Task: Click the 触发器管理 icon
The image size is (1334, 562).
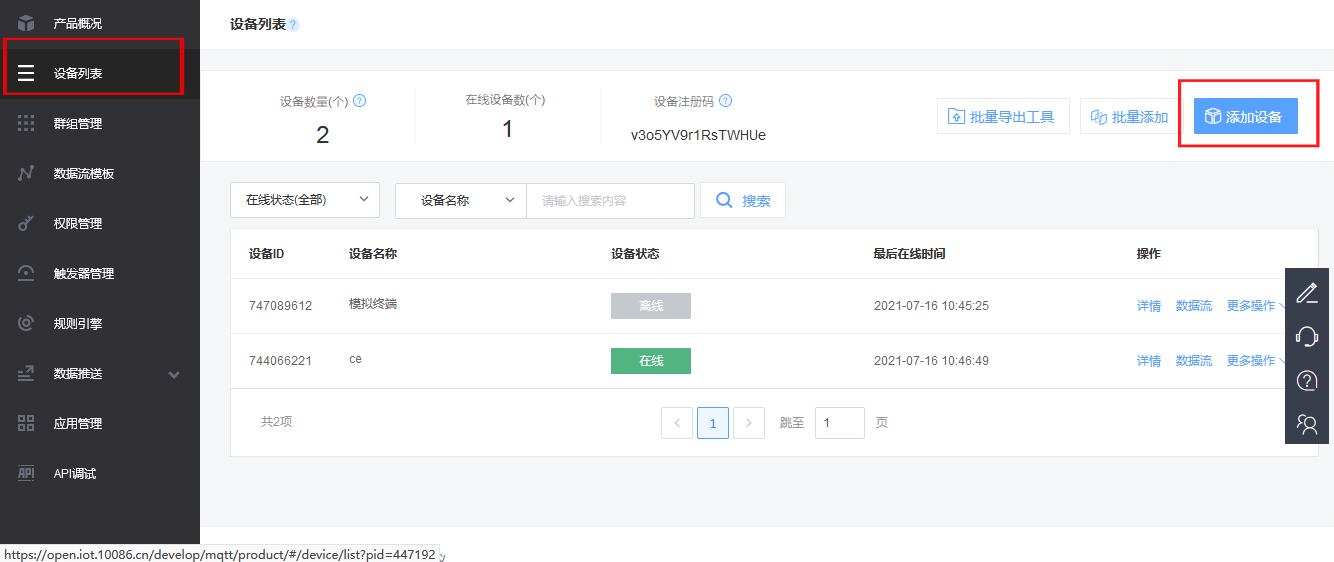Action: tap(26, 273)
